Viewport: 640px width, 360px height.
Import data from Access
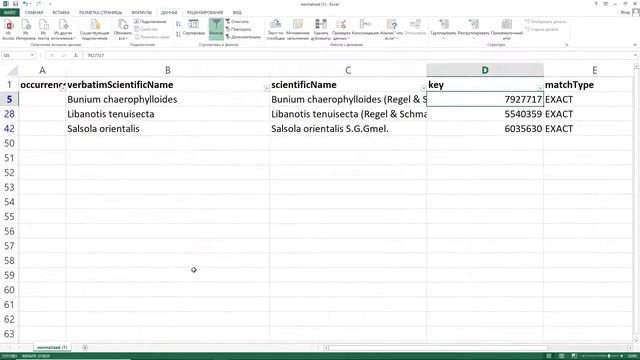coord(9,30)
